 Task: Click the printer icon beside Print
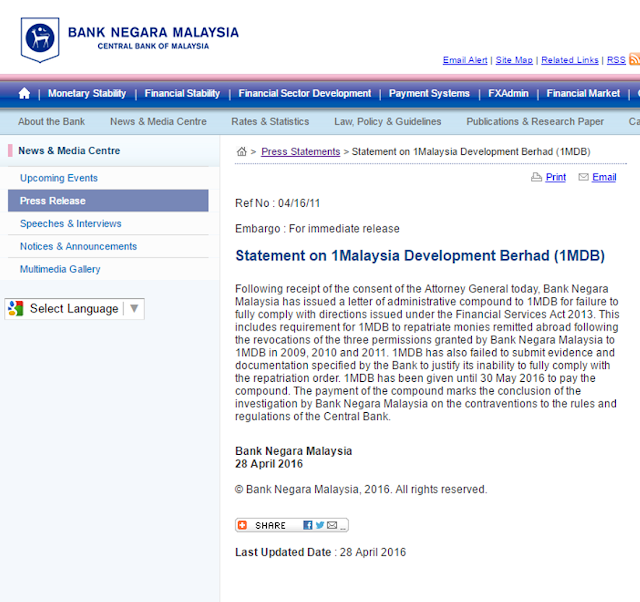(x=536, y=177)
